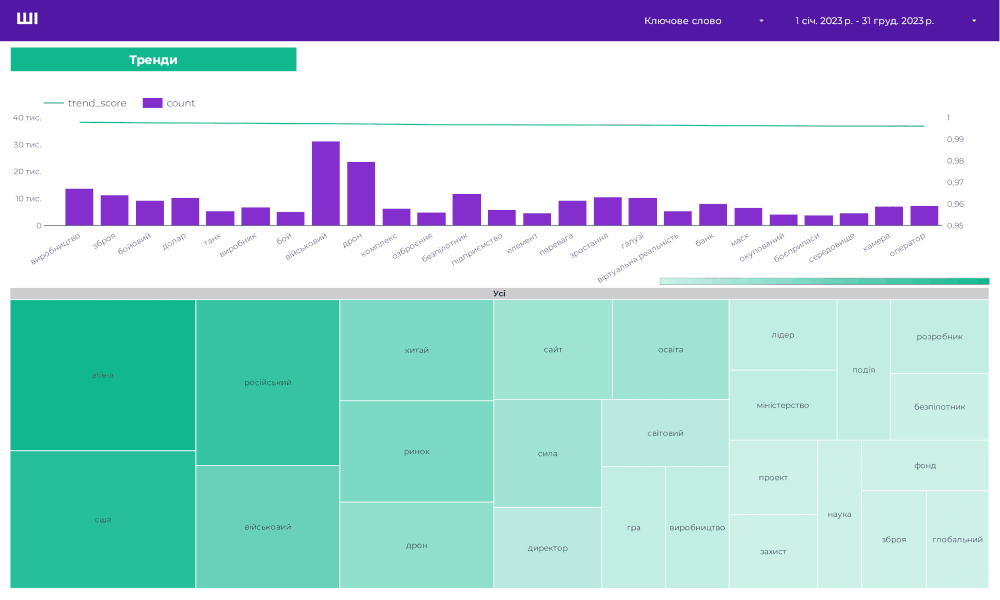Click the Тренди header button

153,60
